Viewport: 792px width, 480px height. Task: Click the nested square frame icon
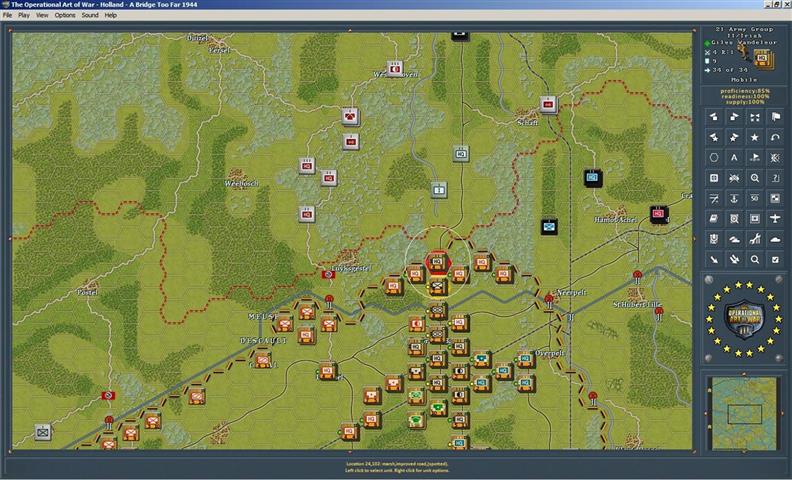pos(755,219)
